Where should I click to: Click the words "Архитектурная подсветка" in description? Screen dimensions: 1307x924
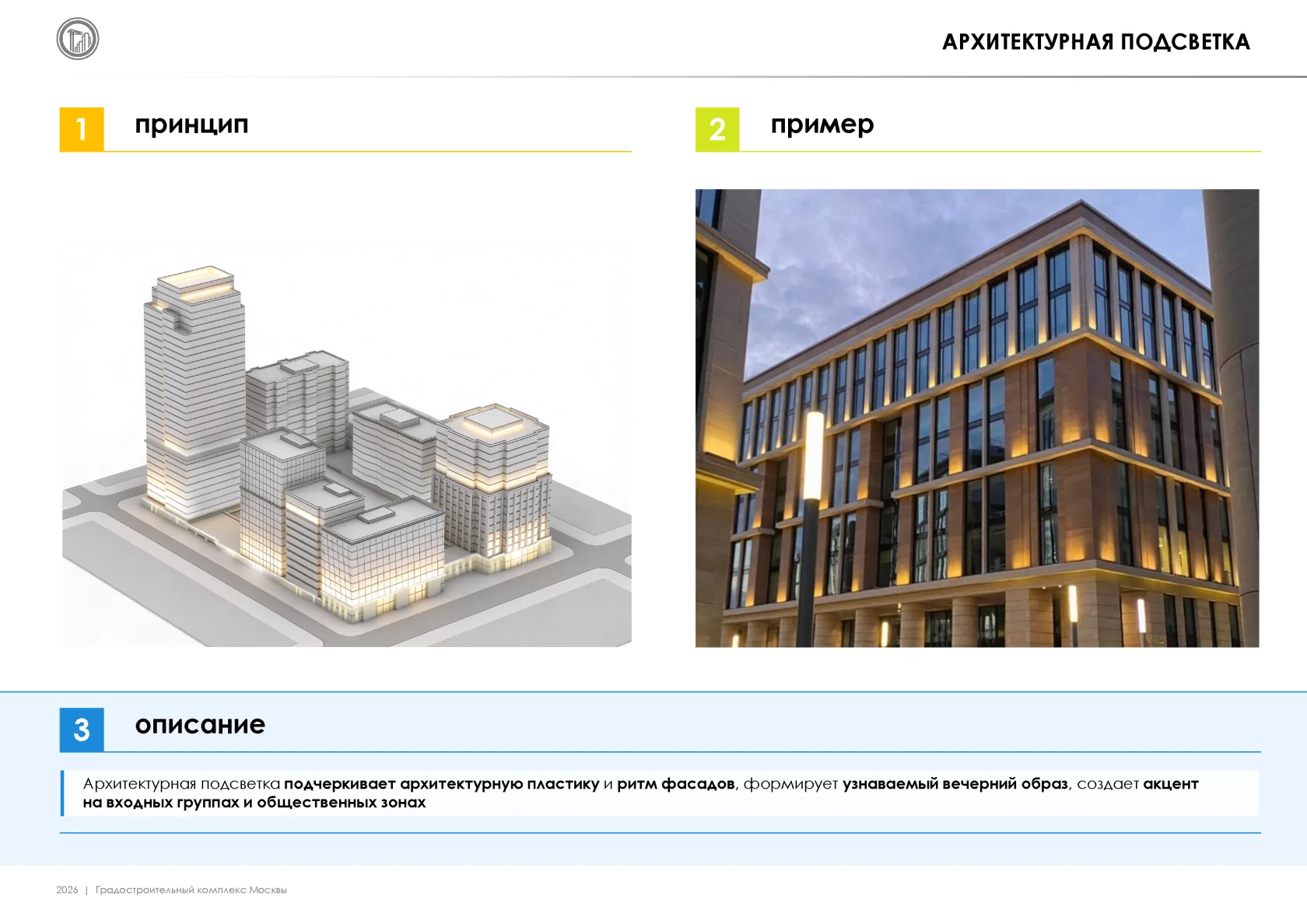pos(181,784)
